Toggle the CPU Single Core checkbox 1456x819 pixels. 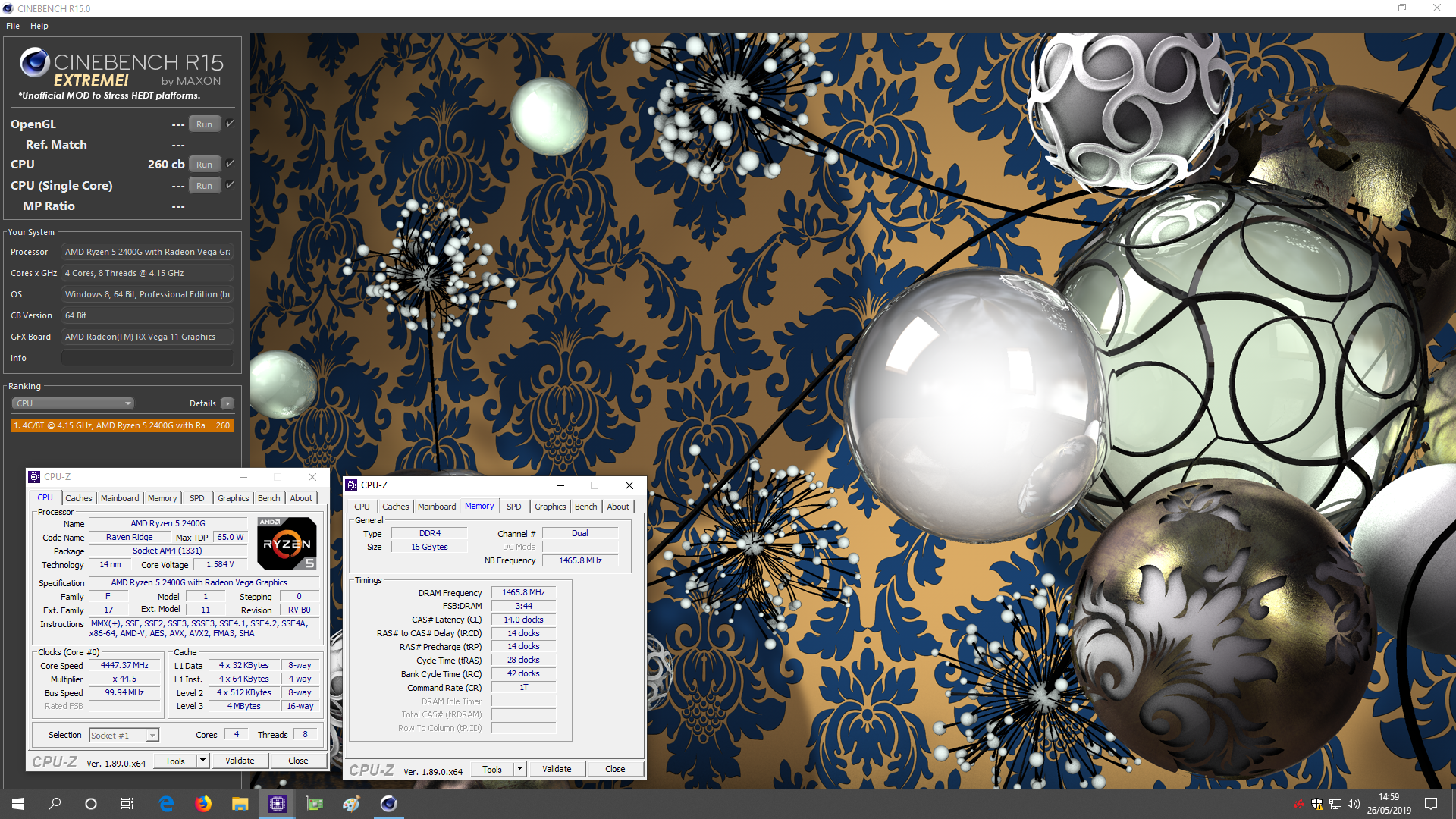(x=230, y=184)
